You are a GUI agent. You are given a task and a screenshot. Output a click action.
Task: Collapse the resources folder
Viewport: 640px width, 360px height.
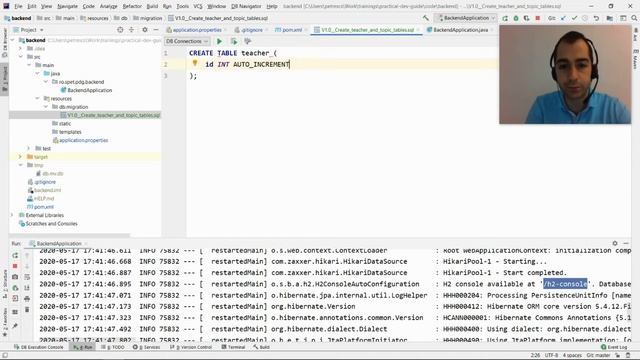(x=37, y=98)
